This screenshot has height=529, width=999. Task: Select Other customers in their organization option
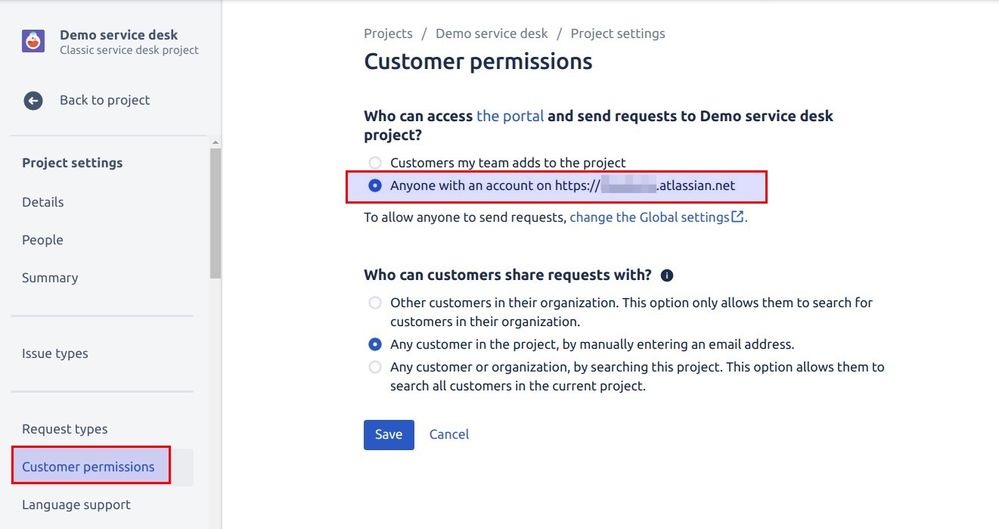point(375,303)
